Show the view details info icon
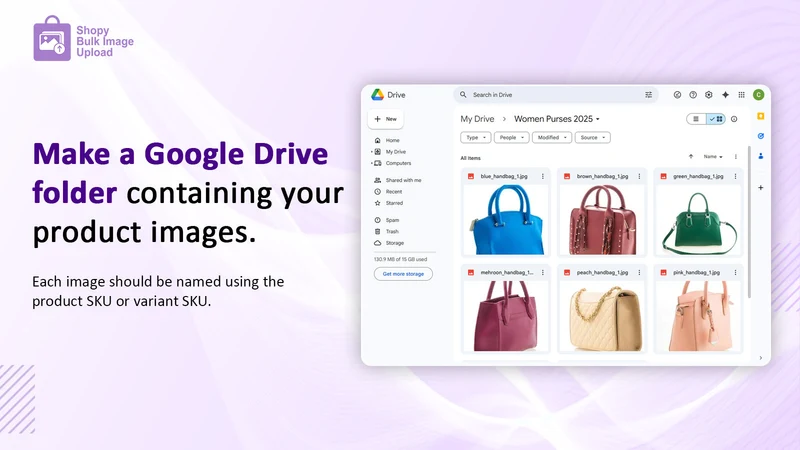Viewport: 800px width, 450px height. click(734, 119)
